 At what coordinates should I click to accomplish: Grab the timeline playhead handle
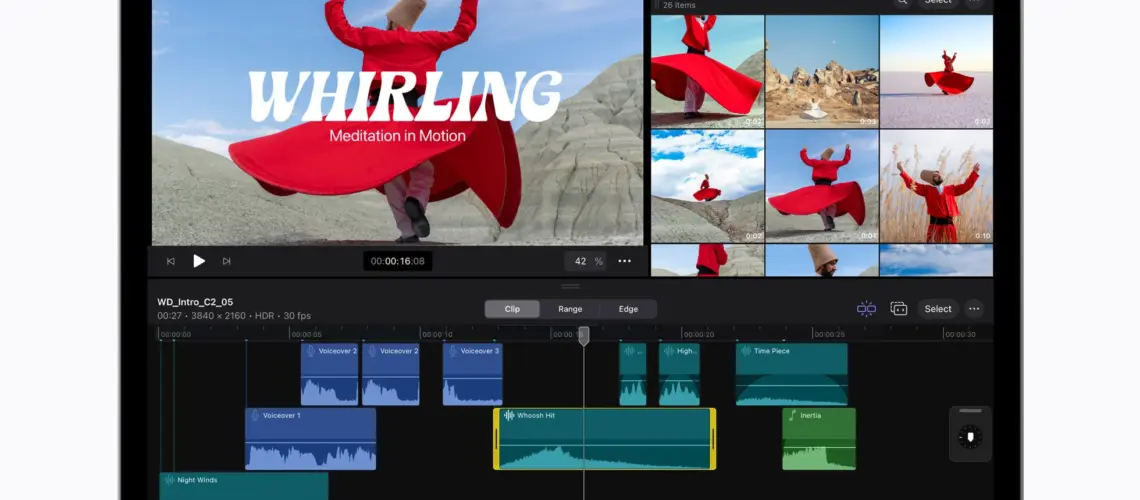(x=584, y=336)
